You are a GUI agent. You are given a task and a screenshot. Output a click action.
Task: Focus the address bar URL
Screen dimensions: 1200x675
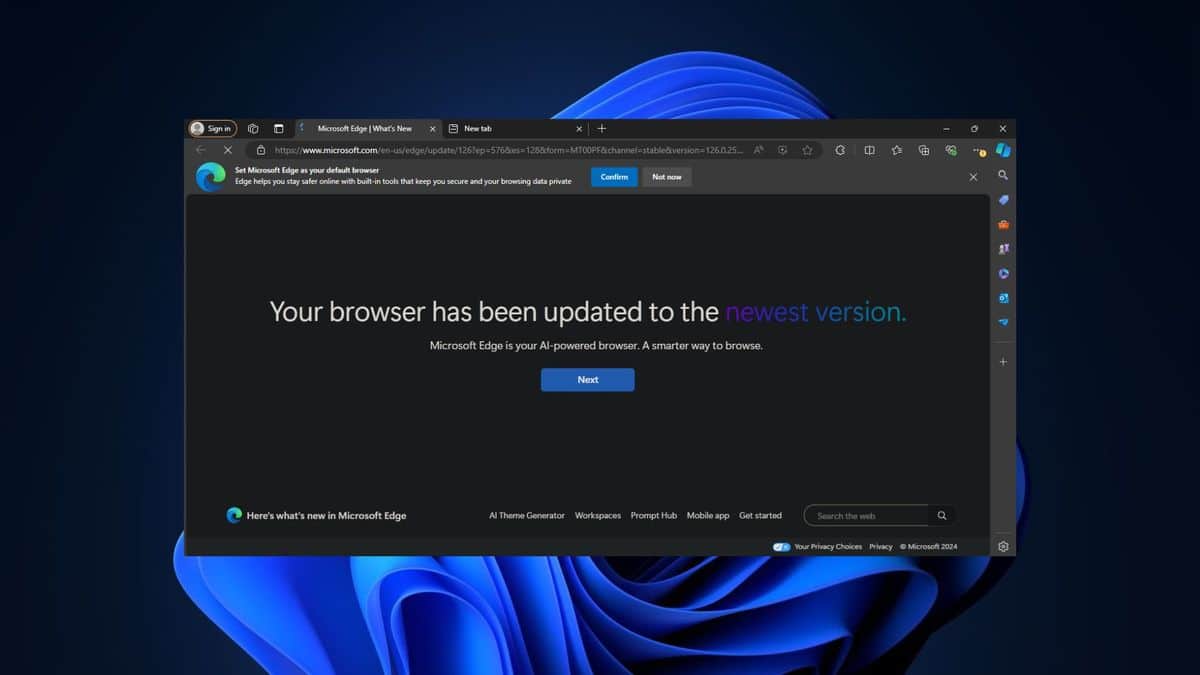tap(509, 150)
